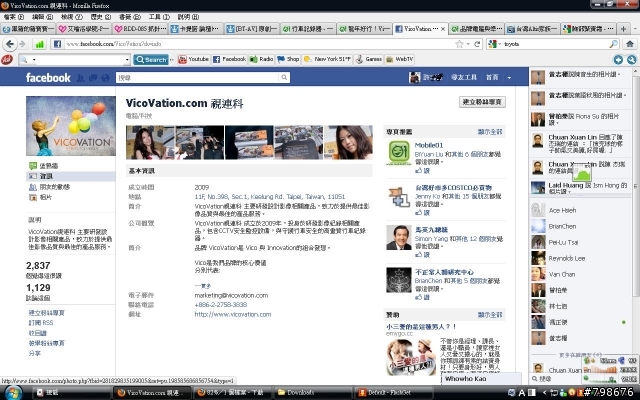Go to the Firefox home page icon
Viewport: 640px width, 400px height.
(630, 44)
